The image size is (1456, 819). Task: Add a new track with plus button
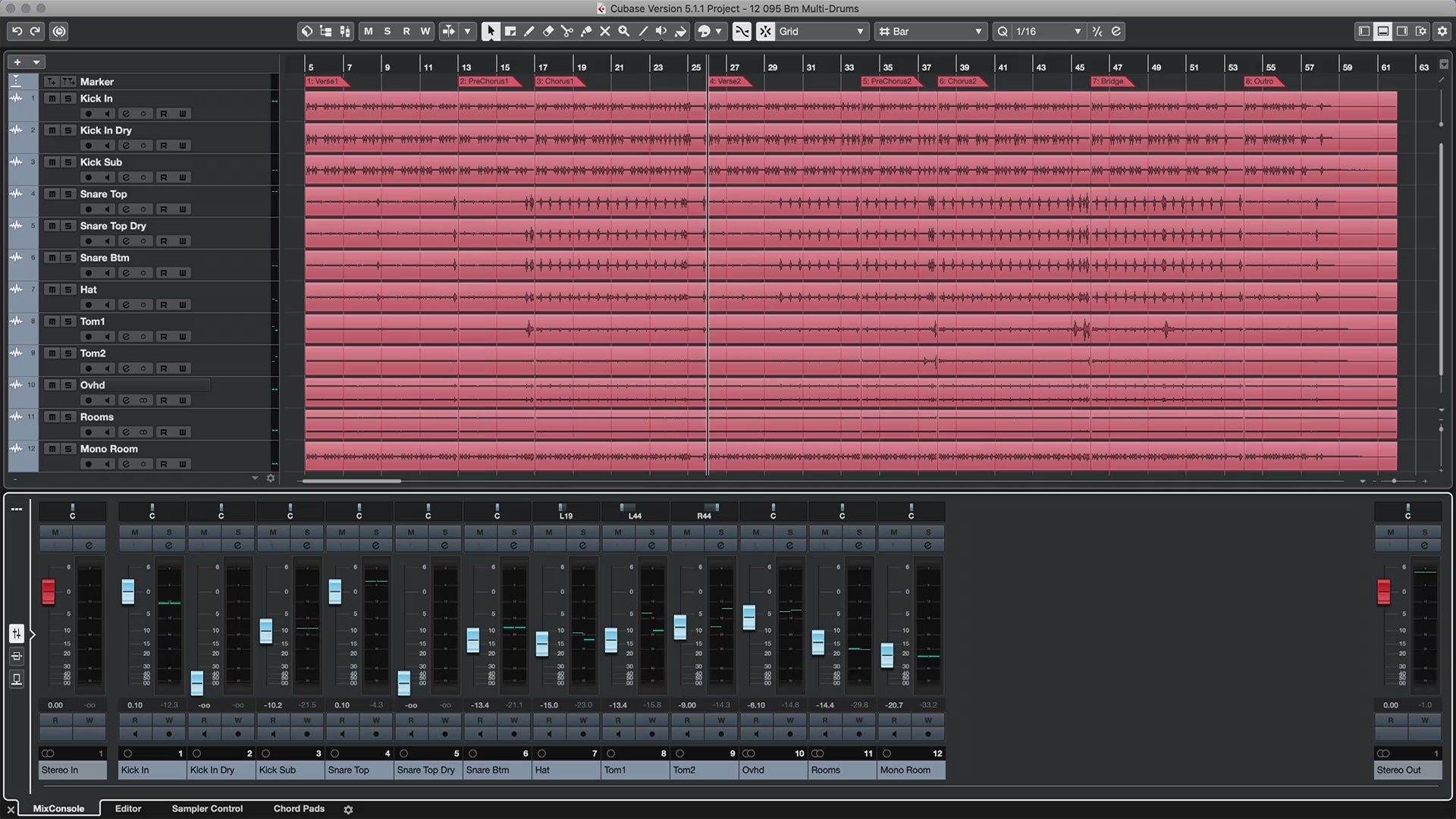pyautogui.click(x=17, y=62)
